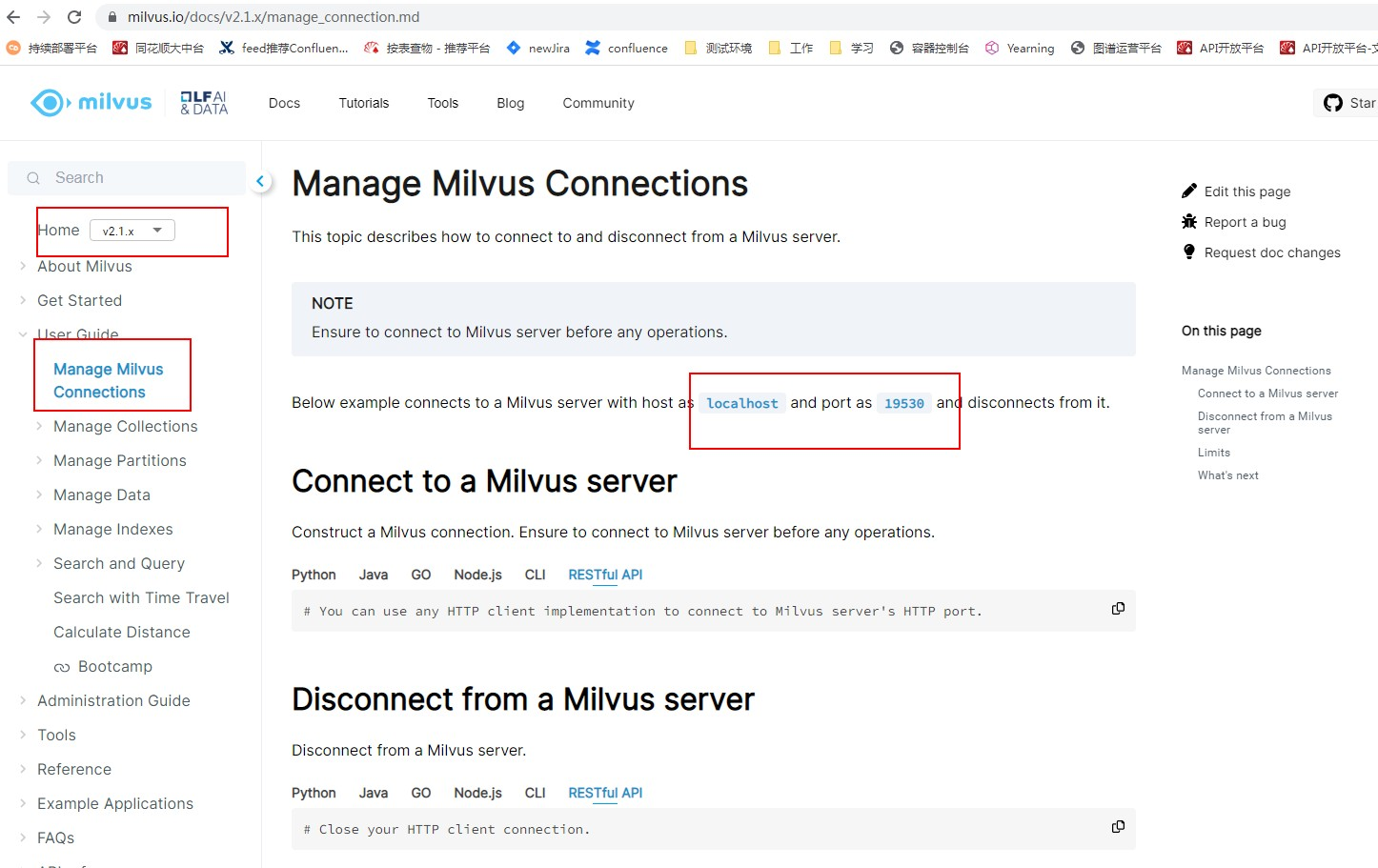Viewport: 1378px width, 868px height.
Task: Edit this page via the pencil icon
Action: point(1189,191)
